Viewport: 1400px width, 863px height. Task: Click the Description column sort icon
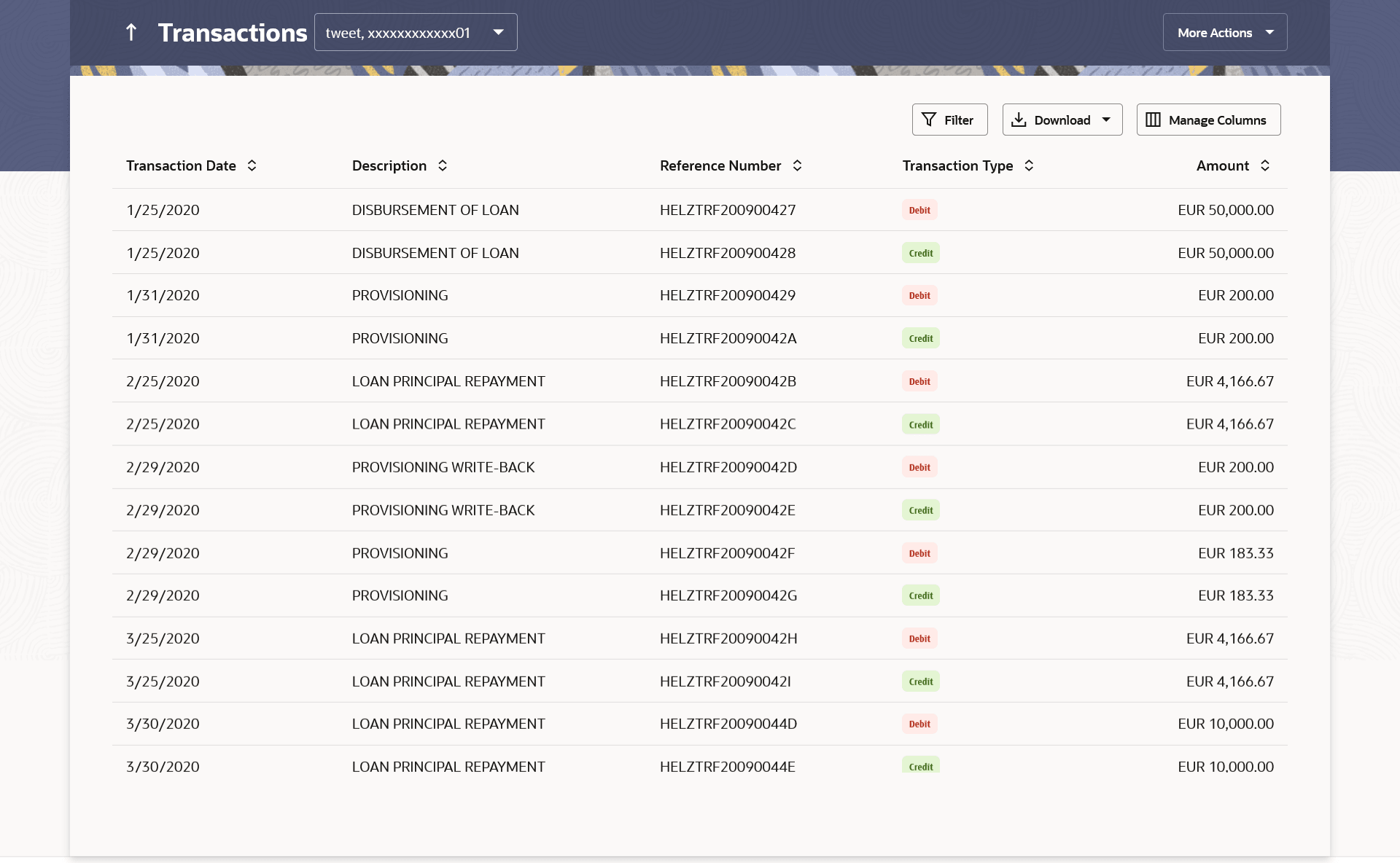coord(443,165)
